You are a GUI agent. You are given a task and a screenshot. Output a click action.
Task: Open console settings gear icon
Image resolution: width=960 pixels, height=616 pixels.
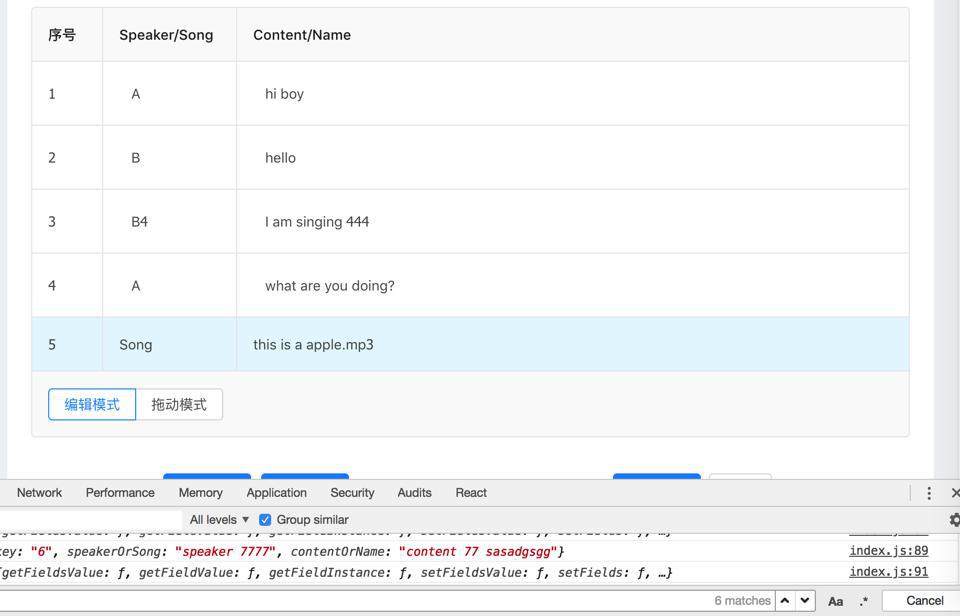point(954,520)
